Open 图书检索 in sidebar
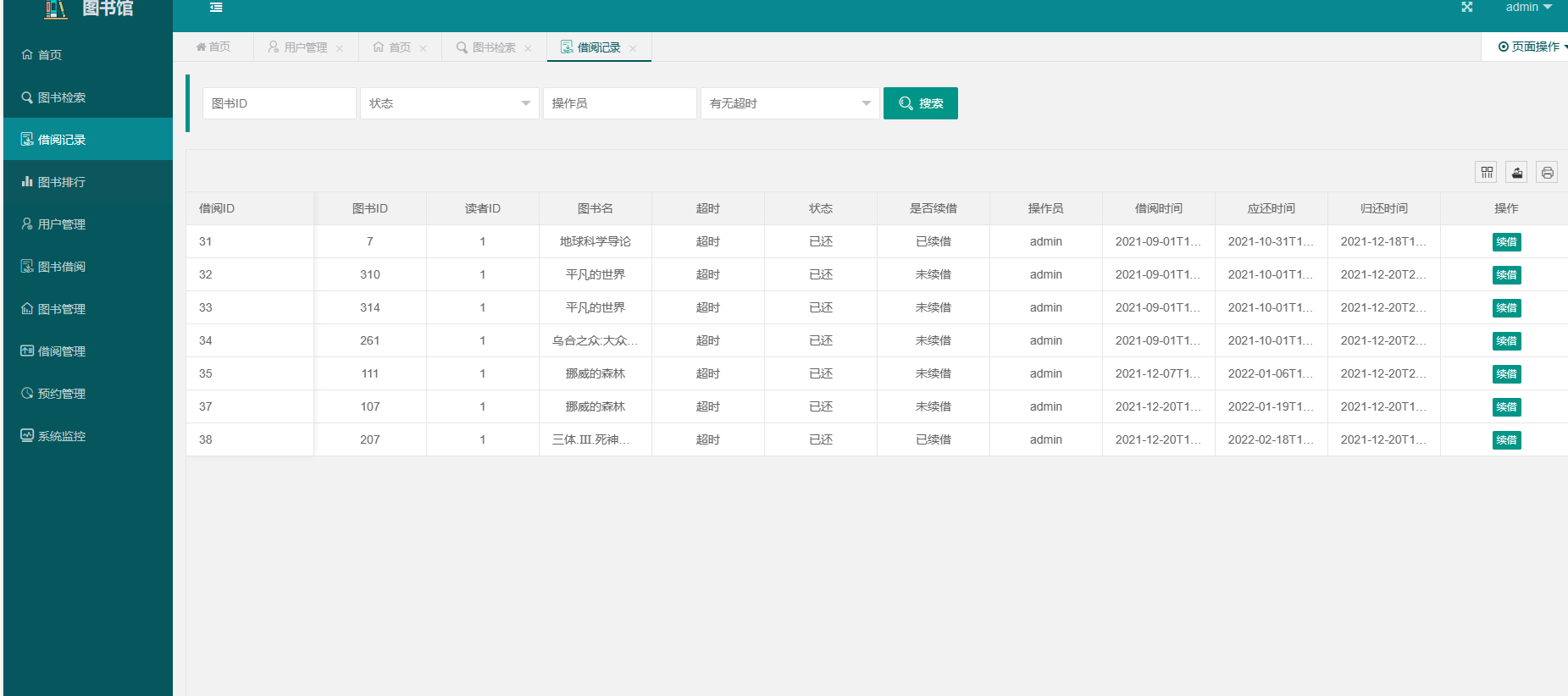The height and width of the screenshot is (696, 1568). pyautogui.click(x=88, y=97)
